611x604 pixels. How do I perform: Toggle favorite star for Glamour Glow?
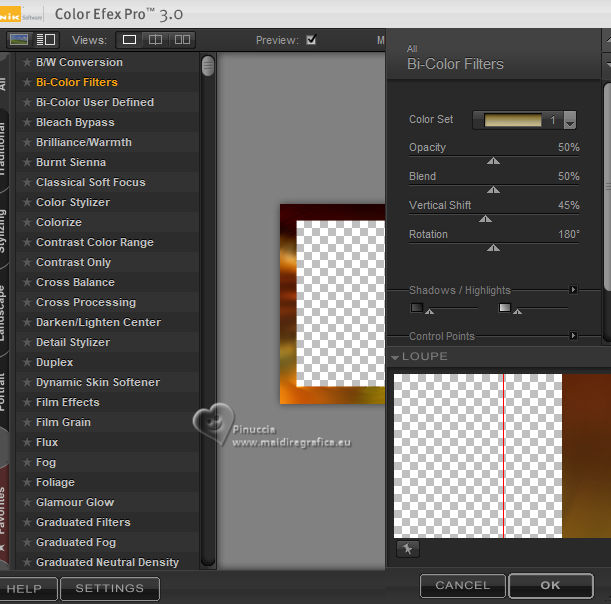(x=26, y=502)
